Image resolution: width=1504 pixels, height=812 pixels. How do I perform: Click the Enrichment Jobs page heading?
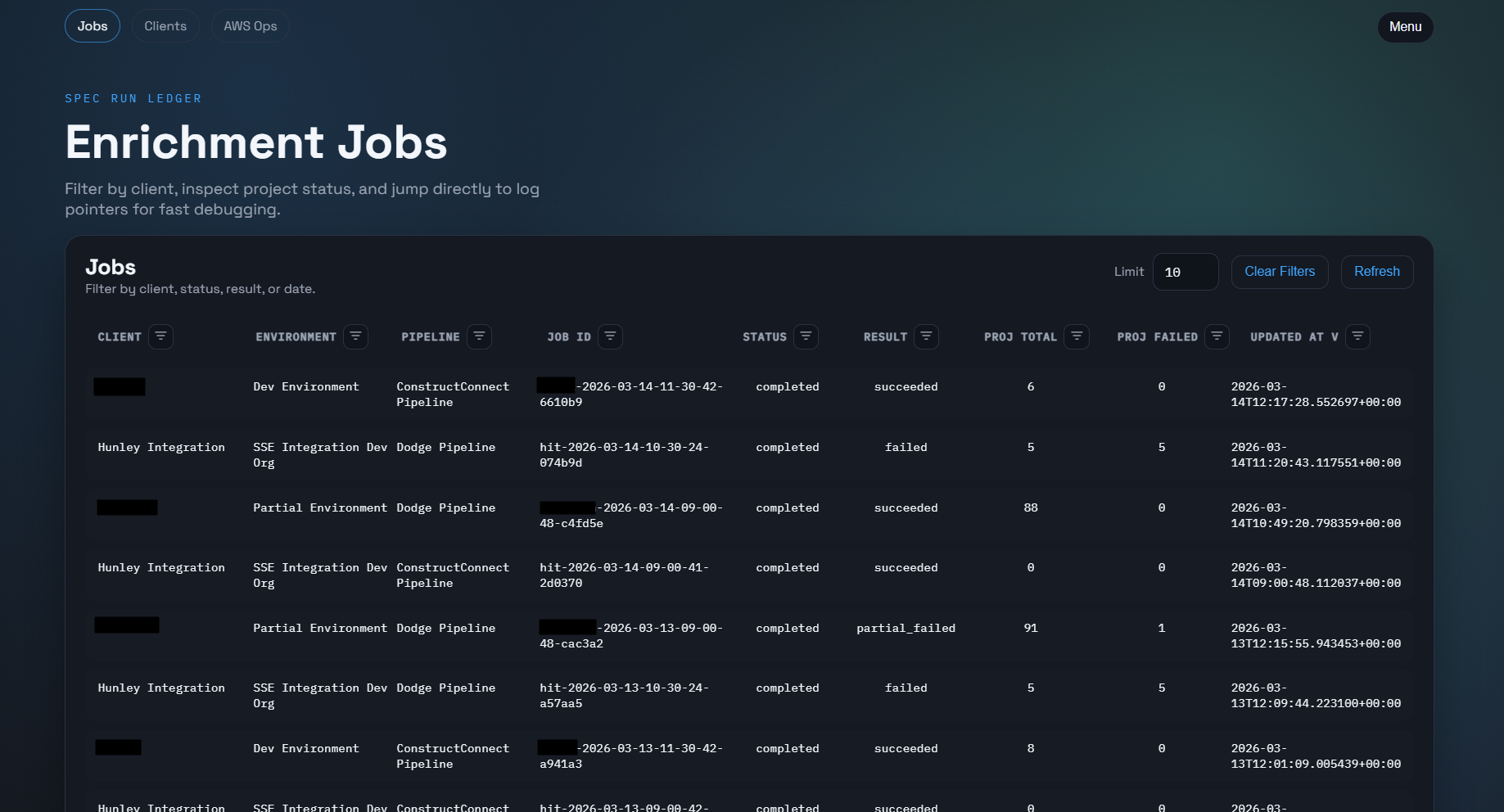click(x=256, y=142)
